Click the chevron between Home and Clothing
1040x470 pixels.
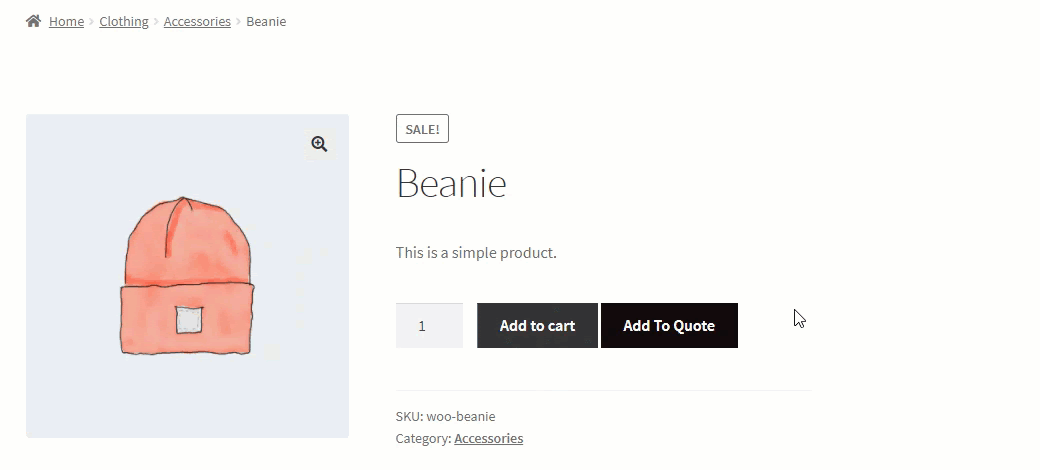coord(92,21)
